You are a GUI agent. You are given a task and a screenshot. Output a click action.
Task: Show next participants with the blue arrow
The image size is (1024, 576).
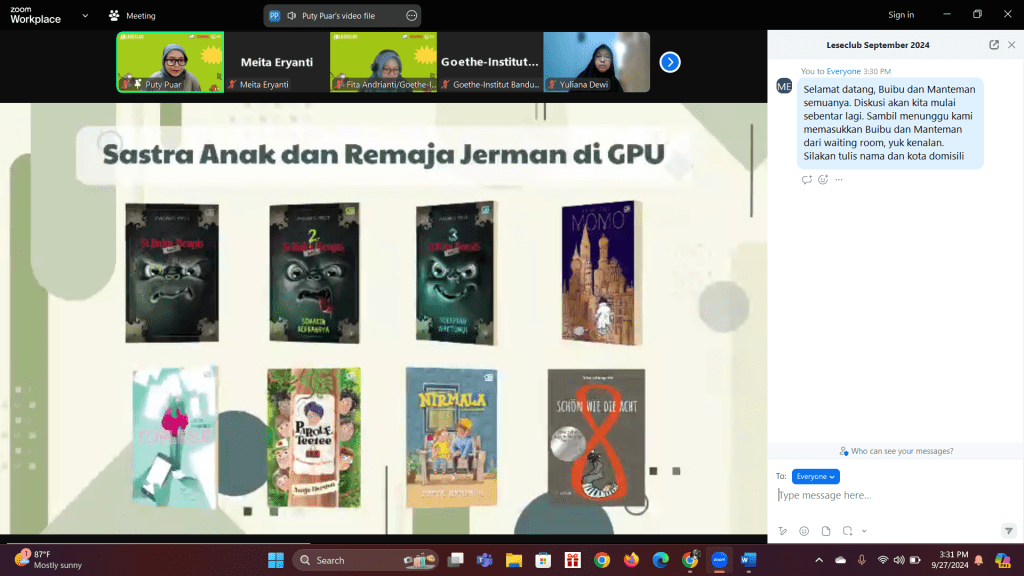(x=670, y=62)
